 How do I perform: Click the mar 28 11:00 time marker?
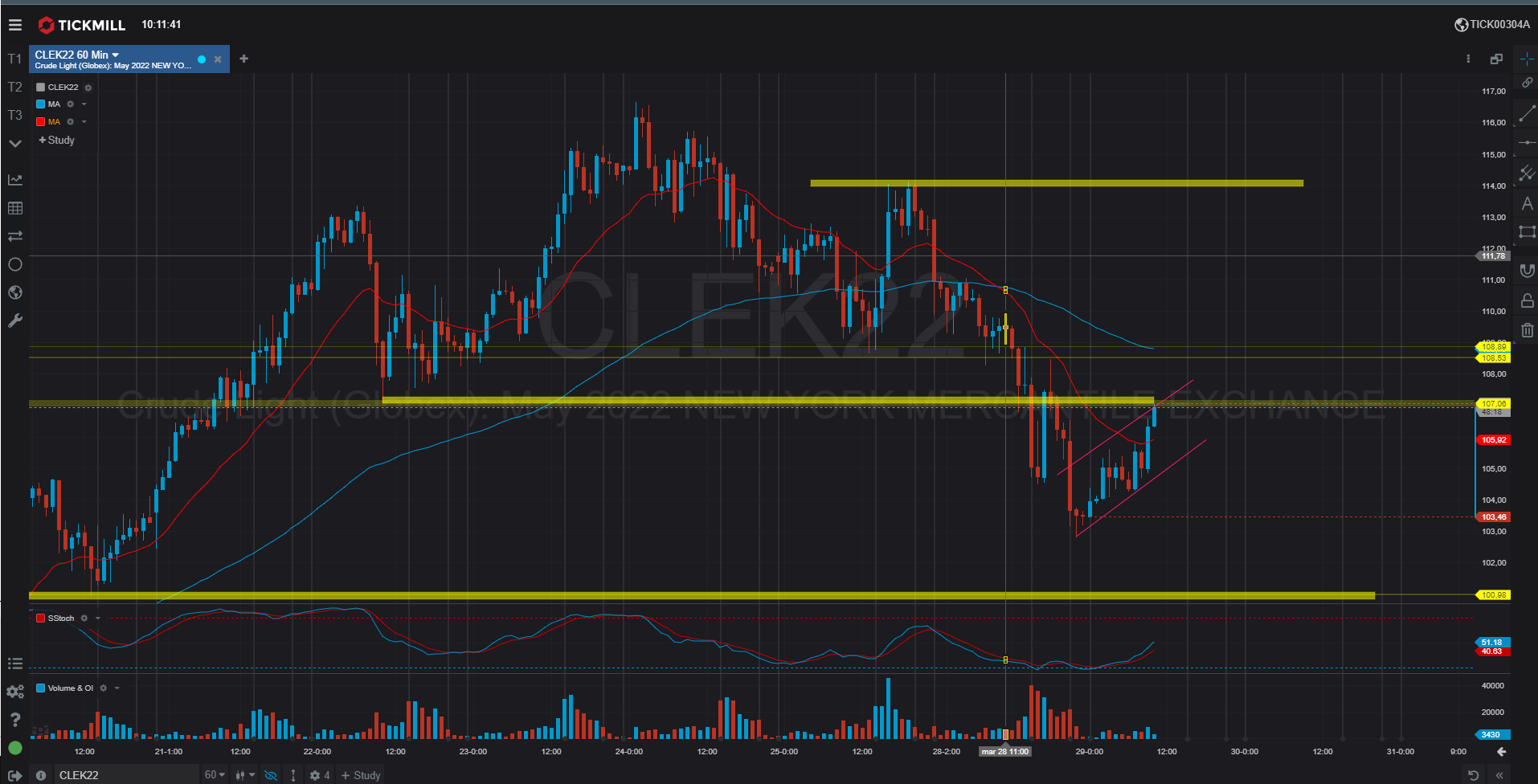coord(1005,752)
